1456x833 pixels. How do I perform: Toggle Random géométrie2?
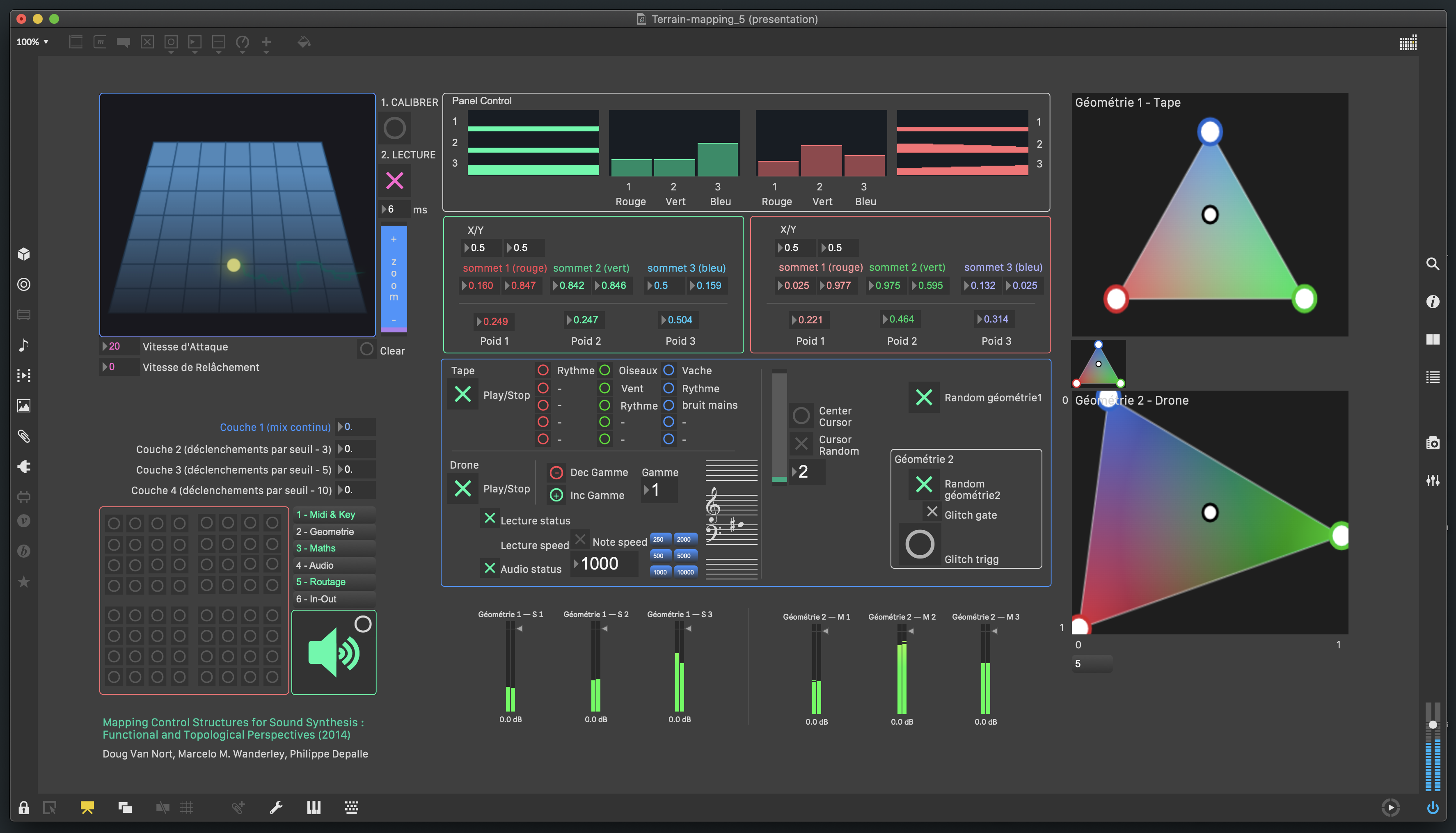pyautogui.click(x=924, y=484)
